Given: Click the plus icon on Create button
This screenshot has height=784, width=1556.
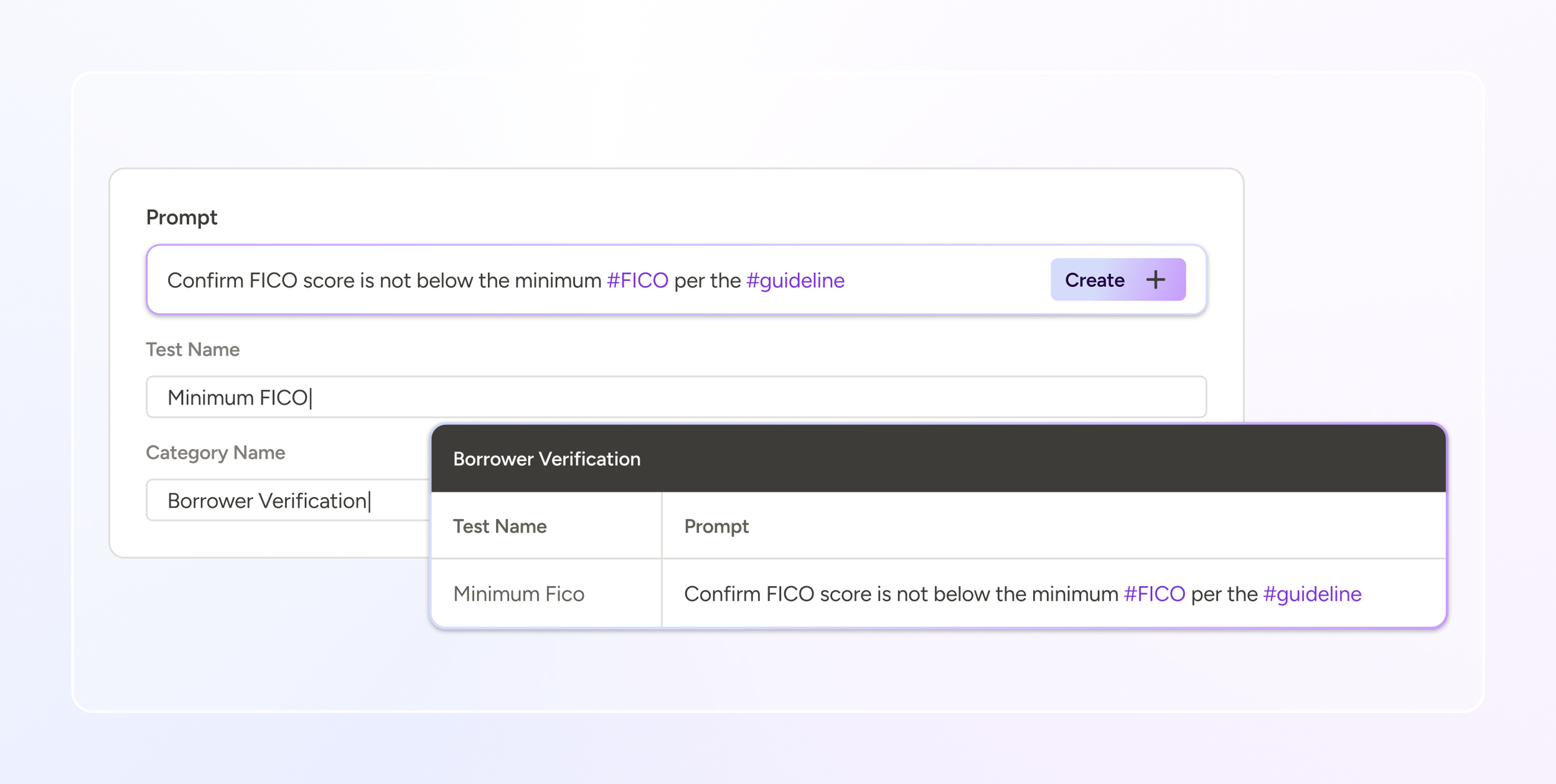Looking at the screenshot, I should pyautogui.click(x=1155, y=280).
